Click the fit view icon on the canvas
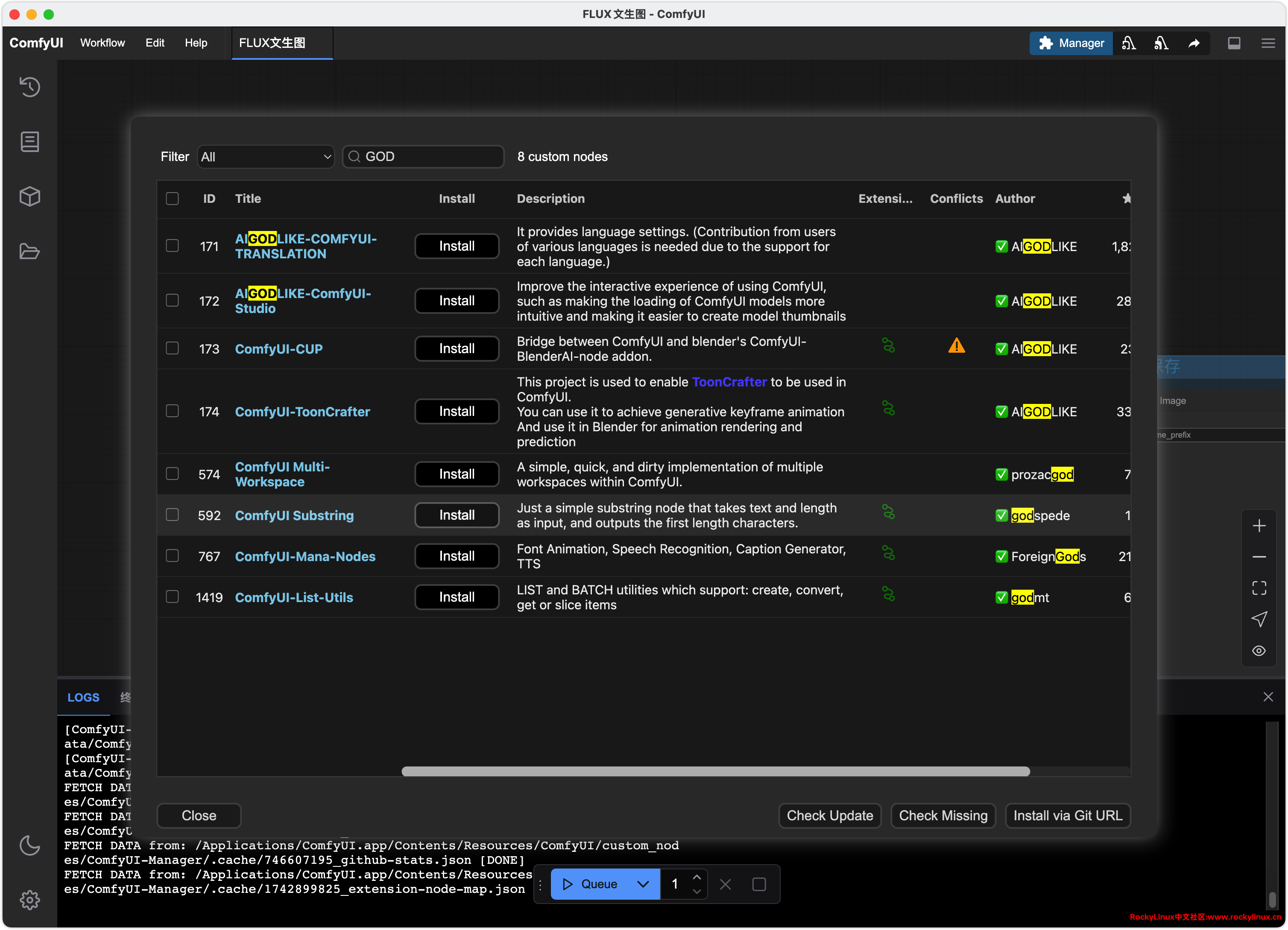Image resolution: width=1288 pixels, height=930 pixels. click(x=1259, y=588)
